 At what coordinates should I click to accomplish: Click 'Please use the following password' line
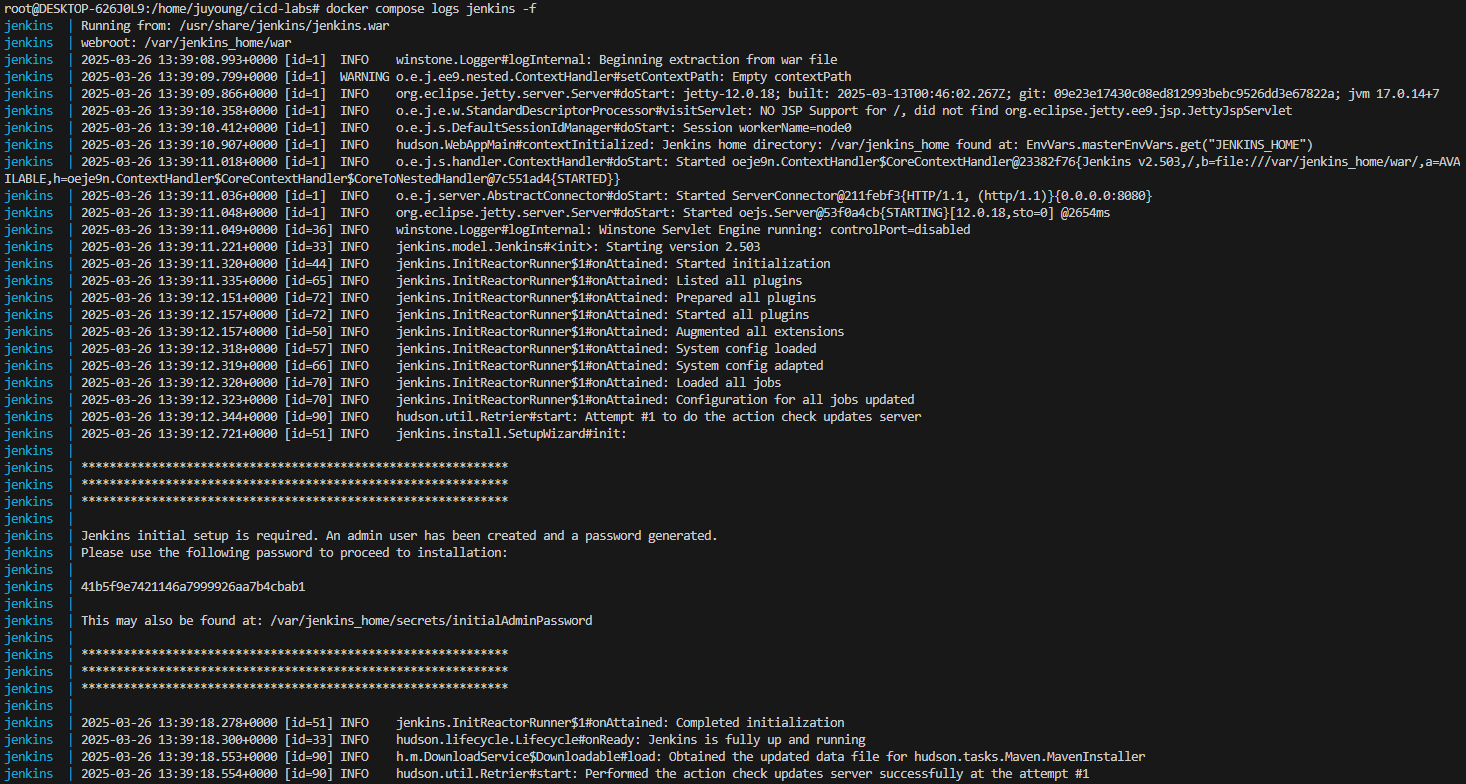coord(294,553)
